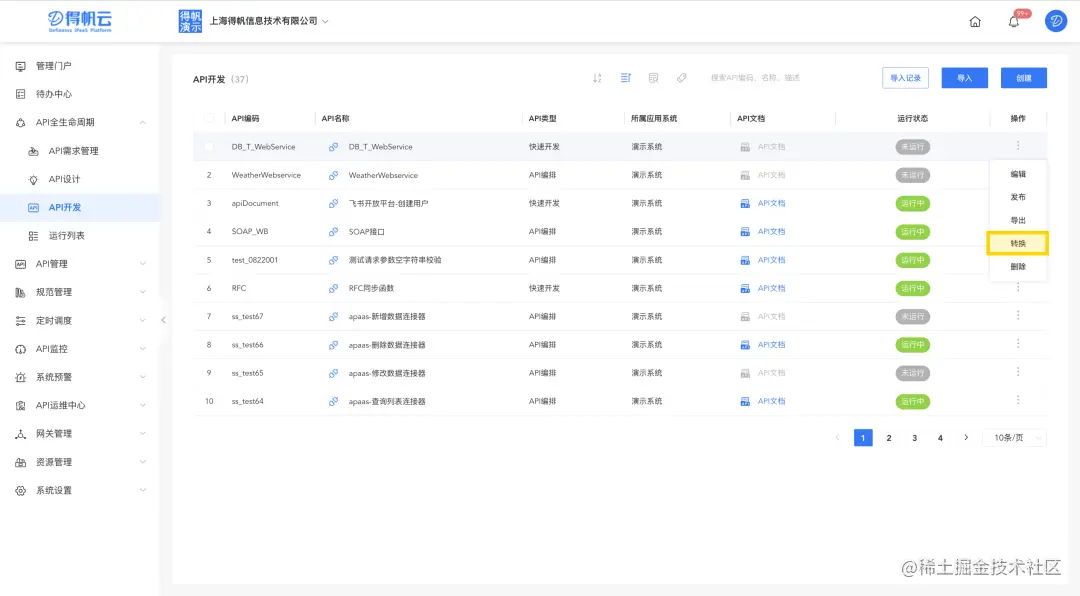The image size is (1080, 596).
Task: Open more actions for ss_test67 row
Action: coord(1018,315)
